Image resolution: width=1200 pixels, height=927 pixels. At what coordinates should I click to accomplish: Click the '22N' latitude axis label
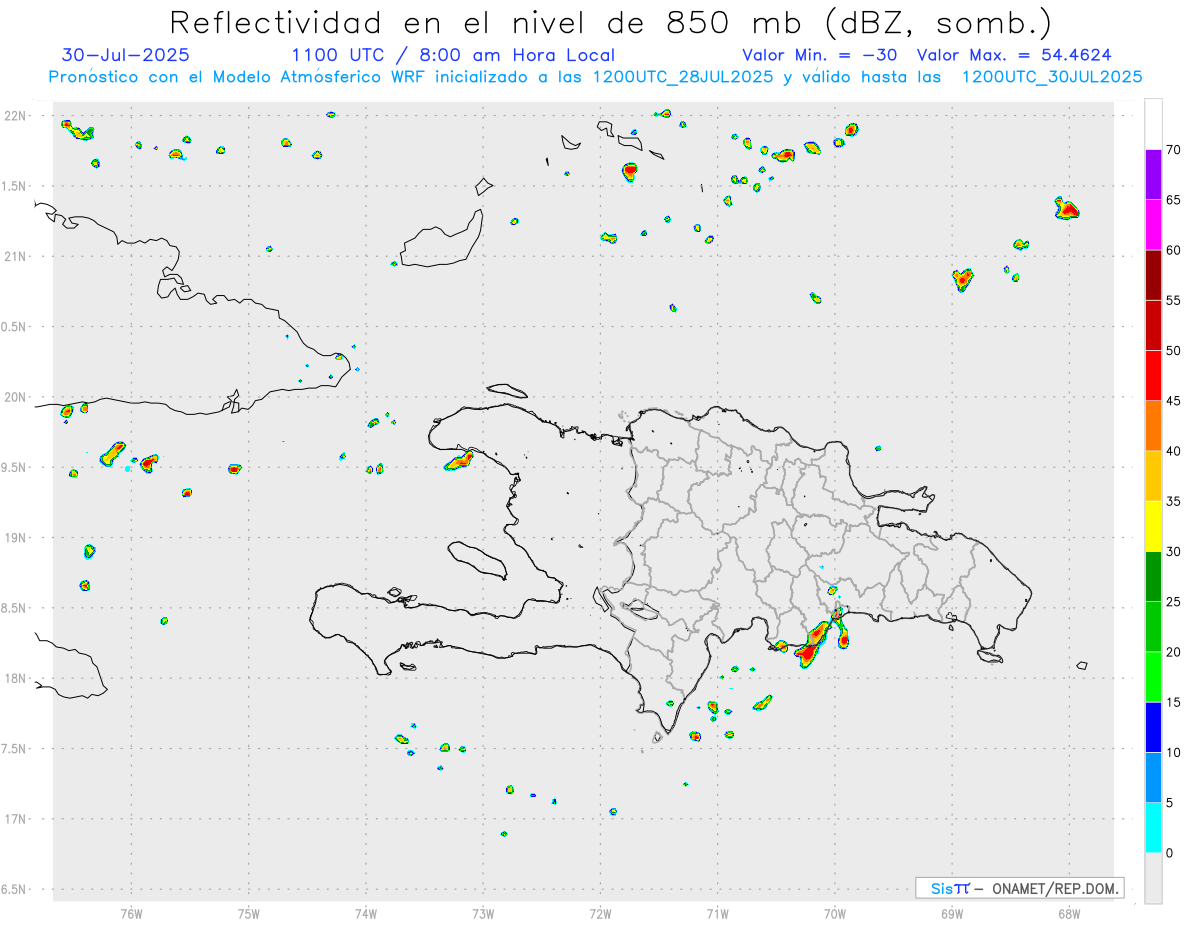(17, 116)
